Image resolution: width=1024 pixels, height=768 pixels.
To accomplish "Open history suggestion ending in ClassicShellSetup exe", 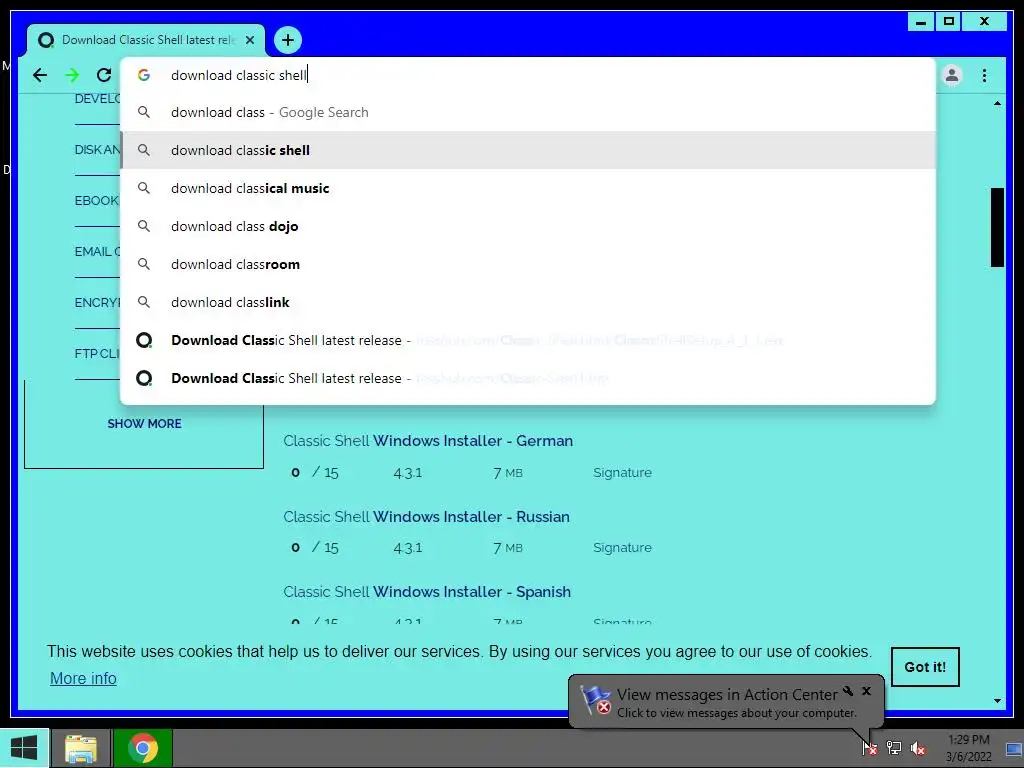I will [x=528, y=340].
